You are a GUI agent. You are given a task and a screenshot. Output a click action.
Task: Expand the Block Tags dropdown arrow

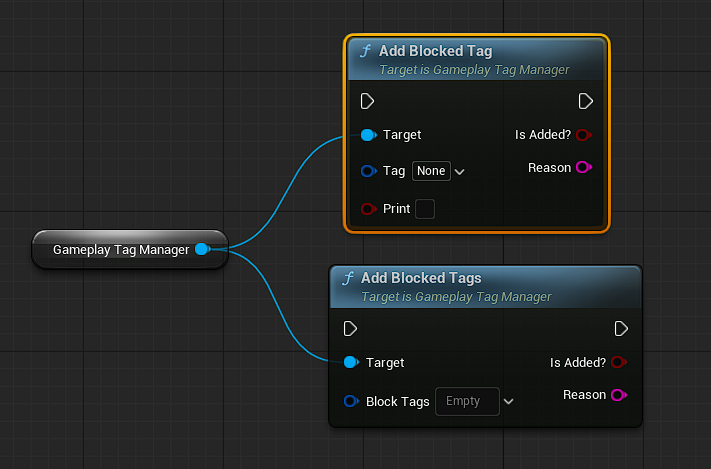(x=509, y=402)
